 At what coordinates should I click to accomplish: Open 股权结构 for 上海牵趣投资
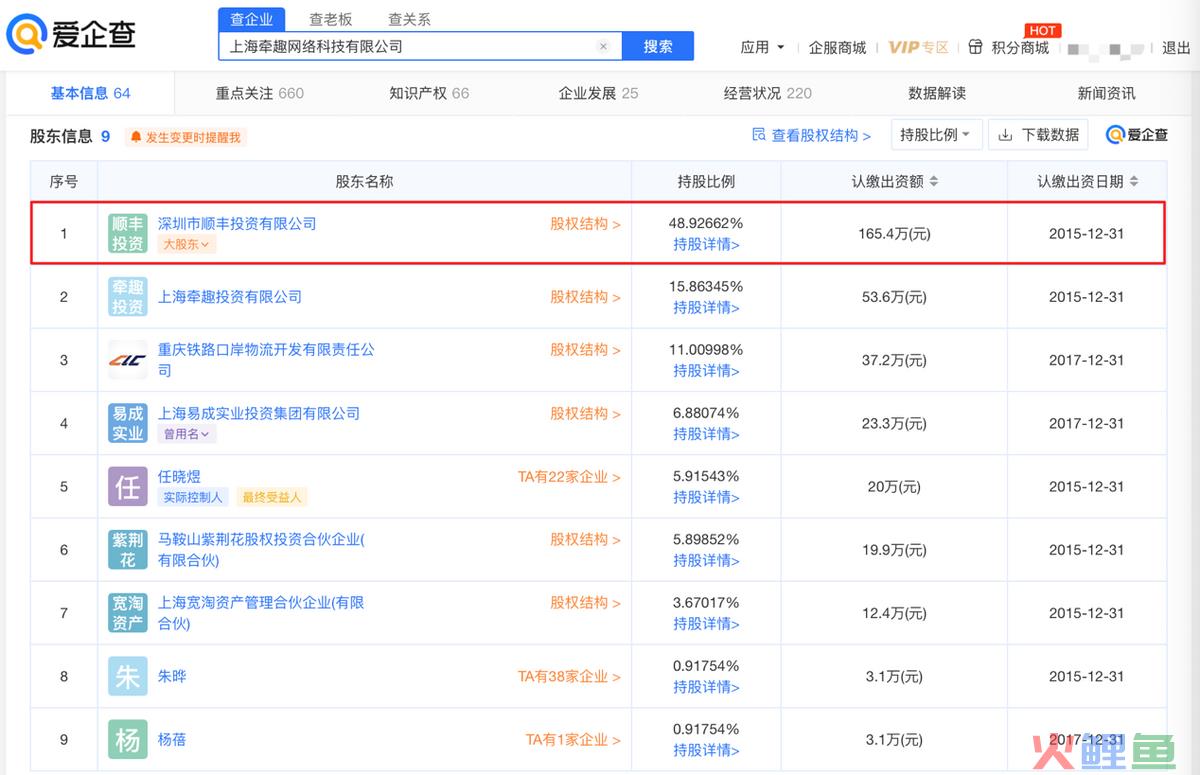[585, 297]
